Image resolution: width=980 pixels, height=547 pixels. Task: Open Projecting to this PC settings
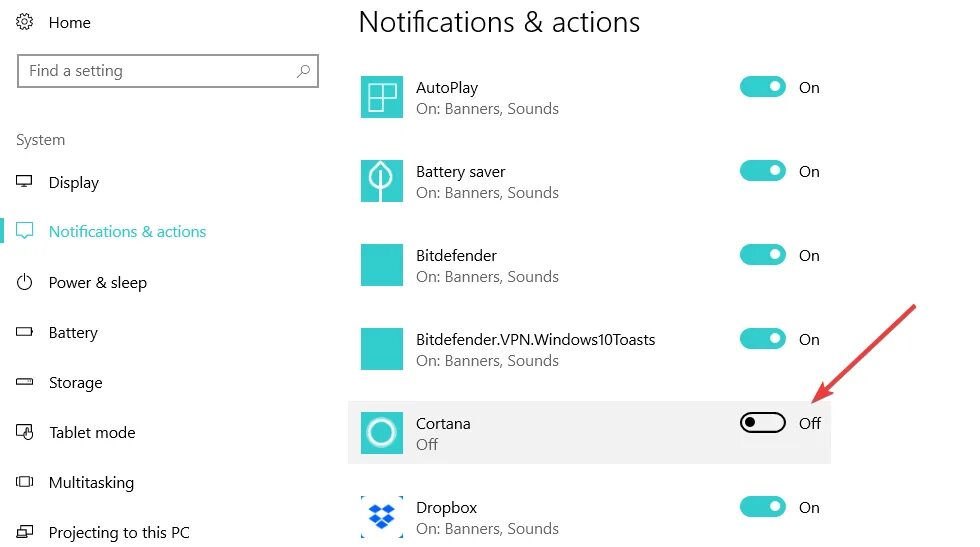click(x=119, y=533)
